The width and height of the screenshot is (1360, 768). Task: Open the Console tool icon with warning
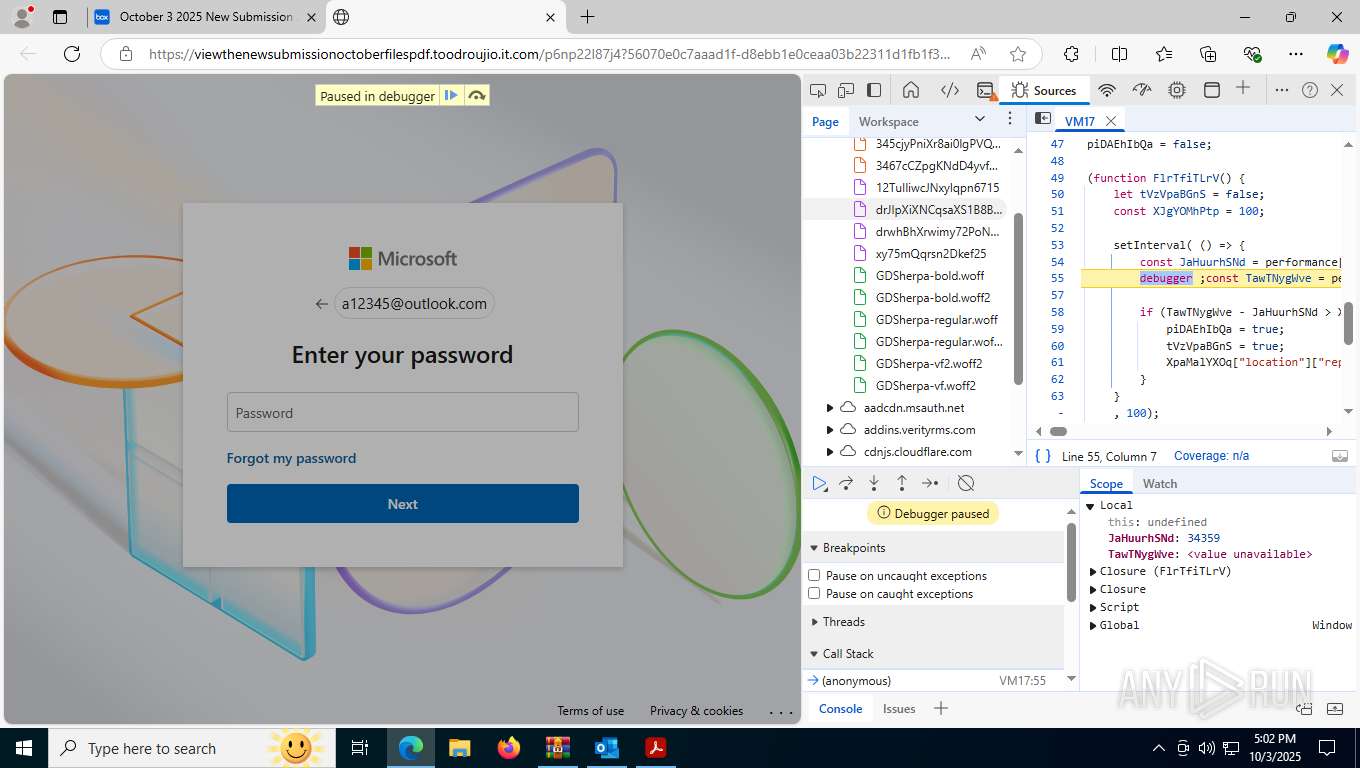pos(985,90)
